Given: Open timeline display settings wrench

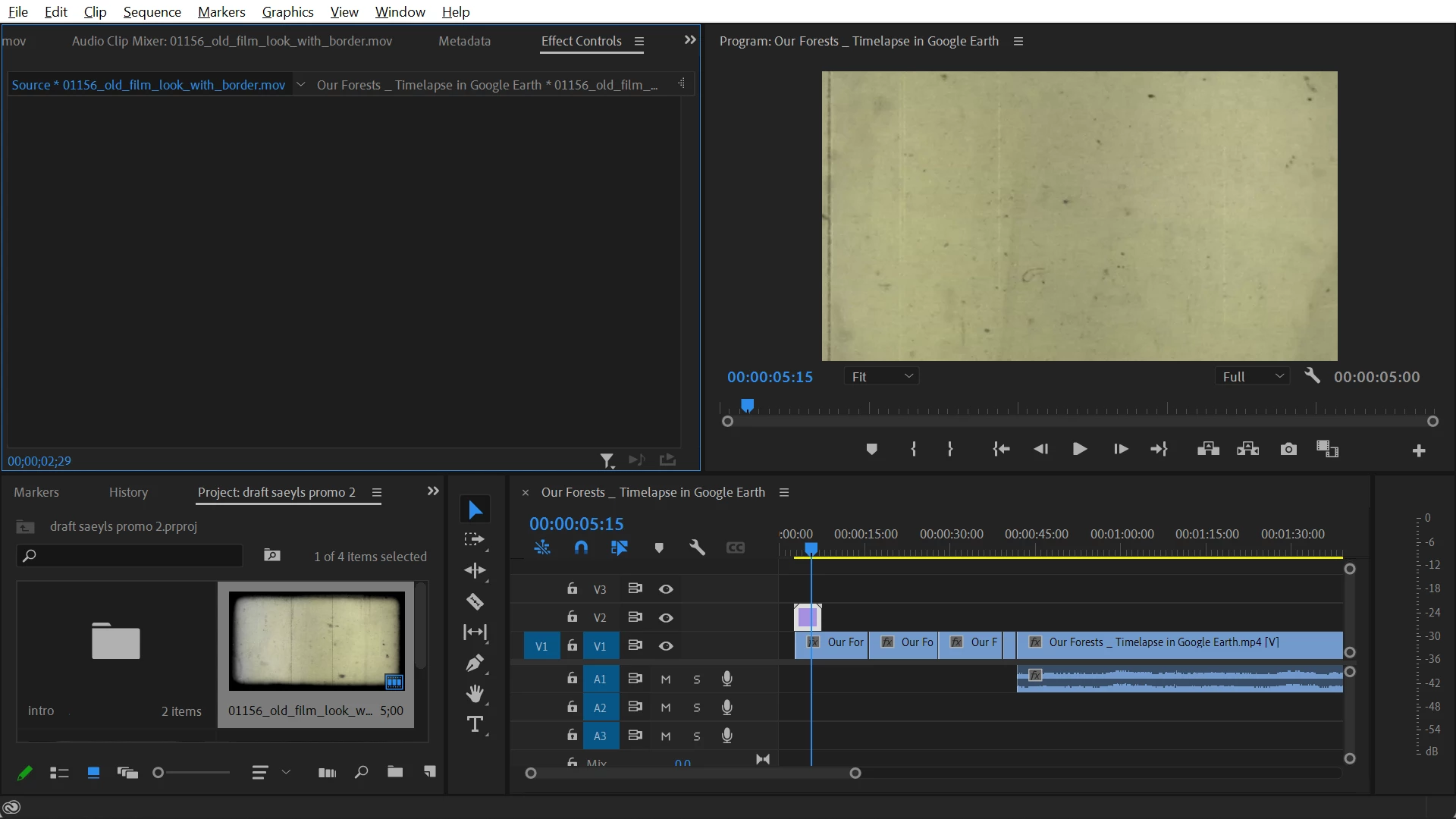Looking at the screenshot, I should point(697,548).
